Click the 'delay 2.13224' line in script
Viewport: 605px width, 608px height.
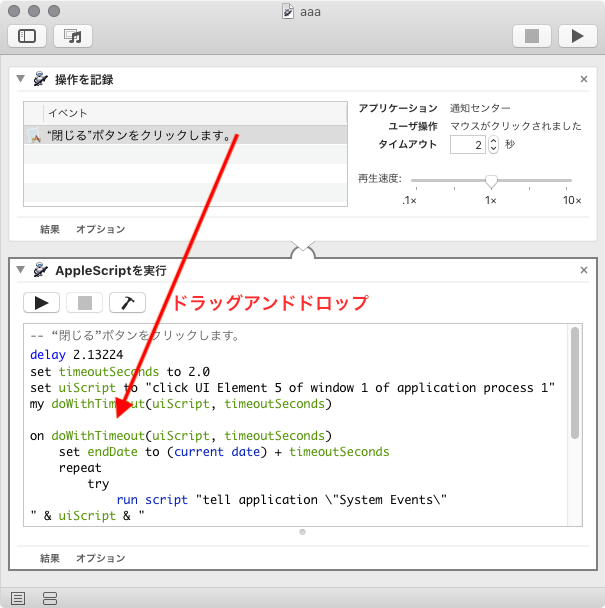click(x=77, y=355)
